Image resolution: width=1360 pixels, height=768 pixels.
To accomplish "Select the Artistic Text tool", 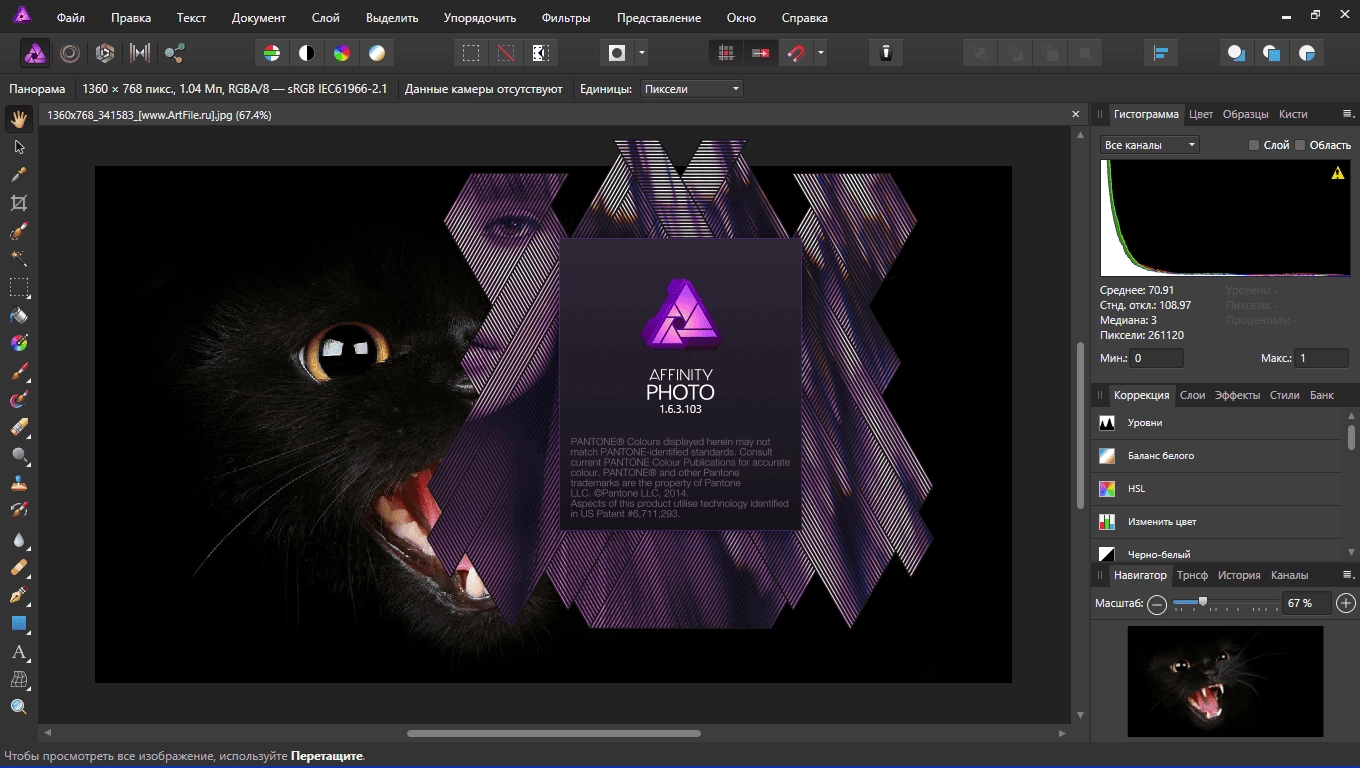I will (x=19, y=651).
